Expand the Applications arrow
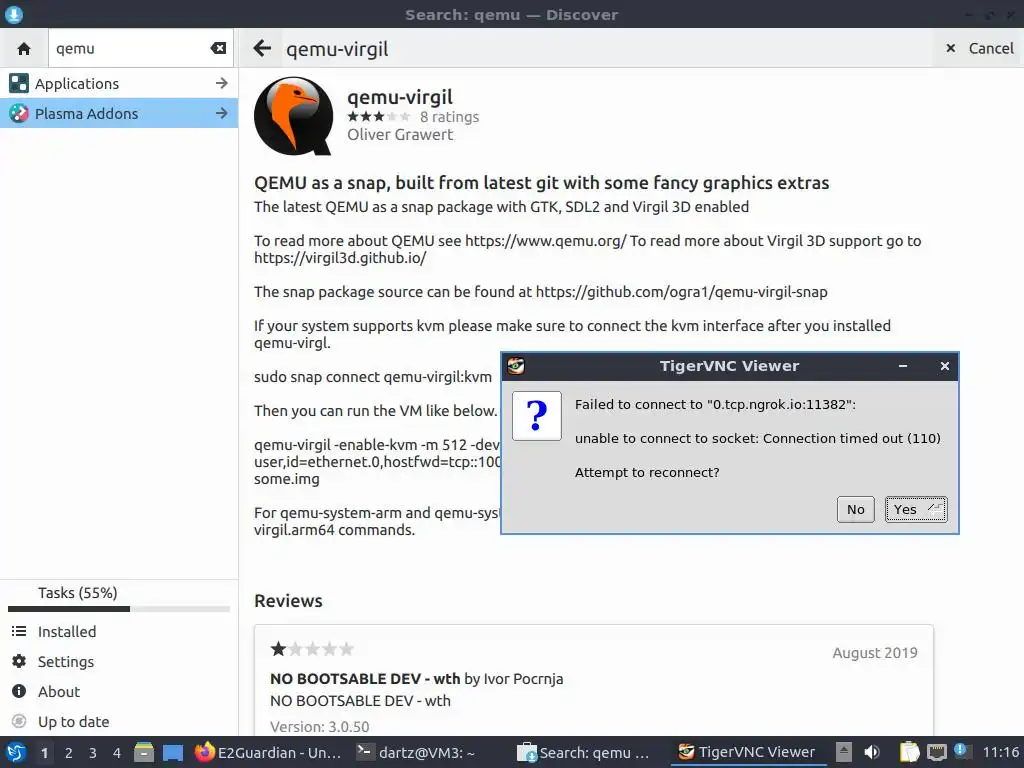The image size is (1024, 768). [221, 84]
